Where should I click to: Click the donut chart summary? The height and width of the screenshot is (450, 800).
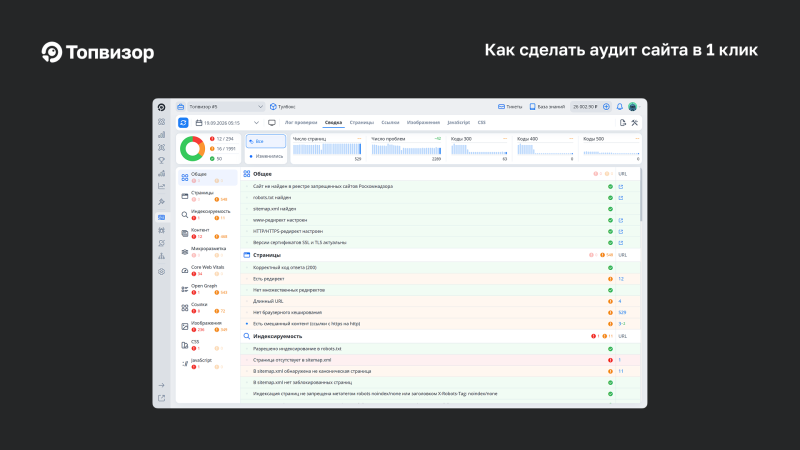[192, 148]
